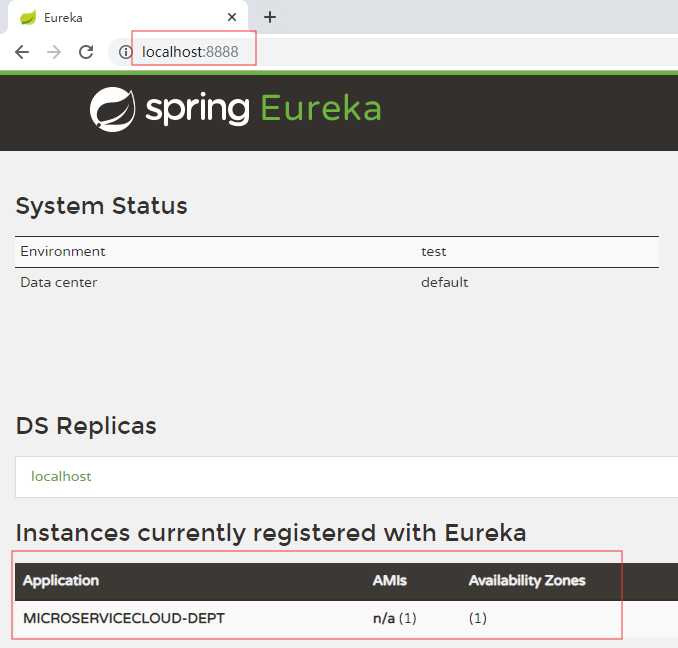Click the System Status heading
The image size is (678, 648).
(x=102, y=206)
